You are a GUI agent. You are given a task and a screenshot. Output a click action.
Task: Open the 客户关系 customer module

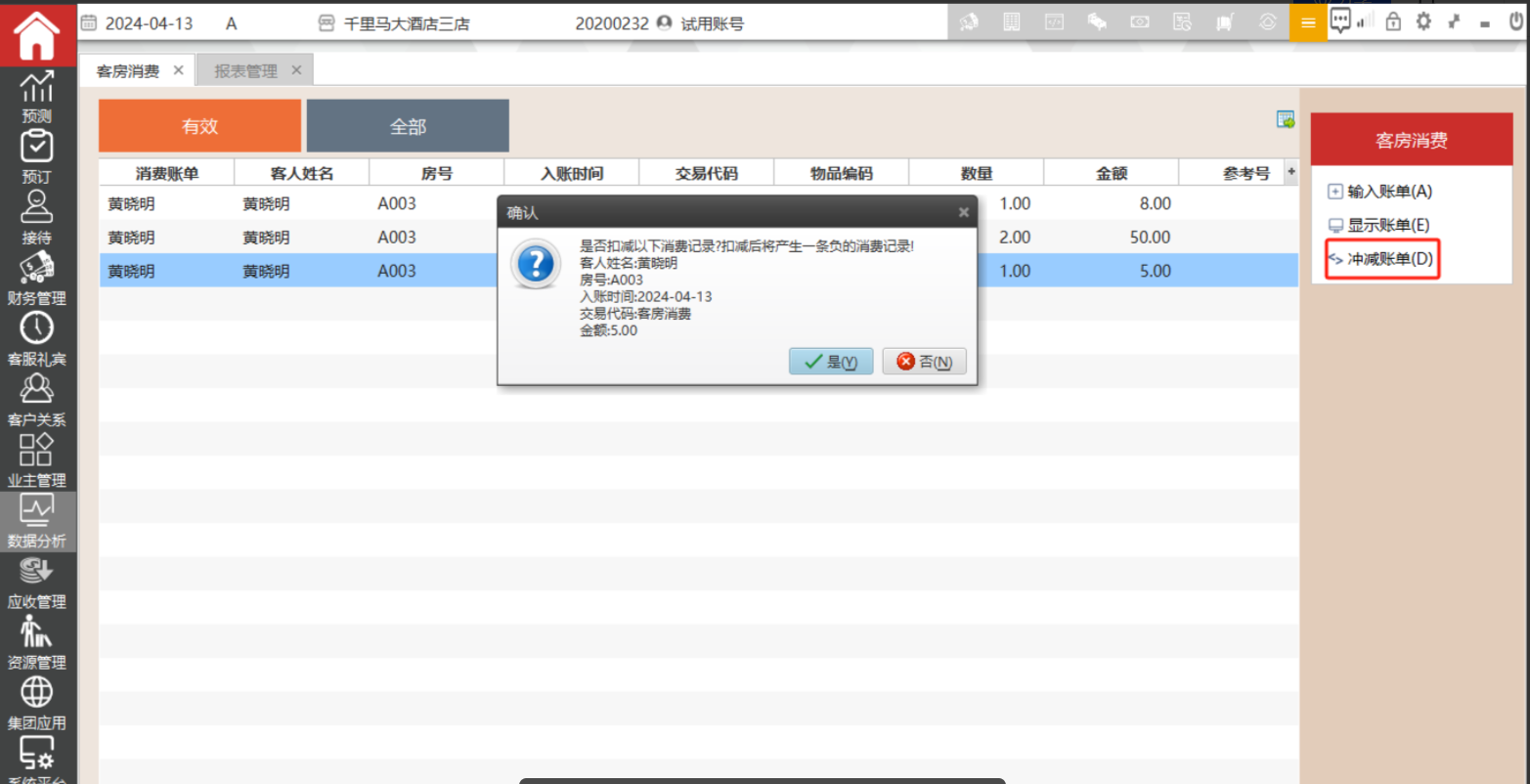point(37,400)
